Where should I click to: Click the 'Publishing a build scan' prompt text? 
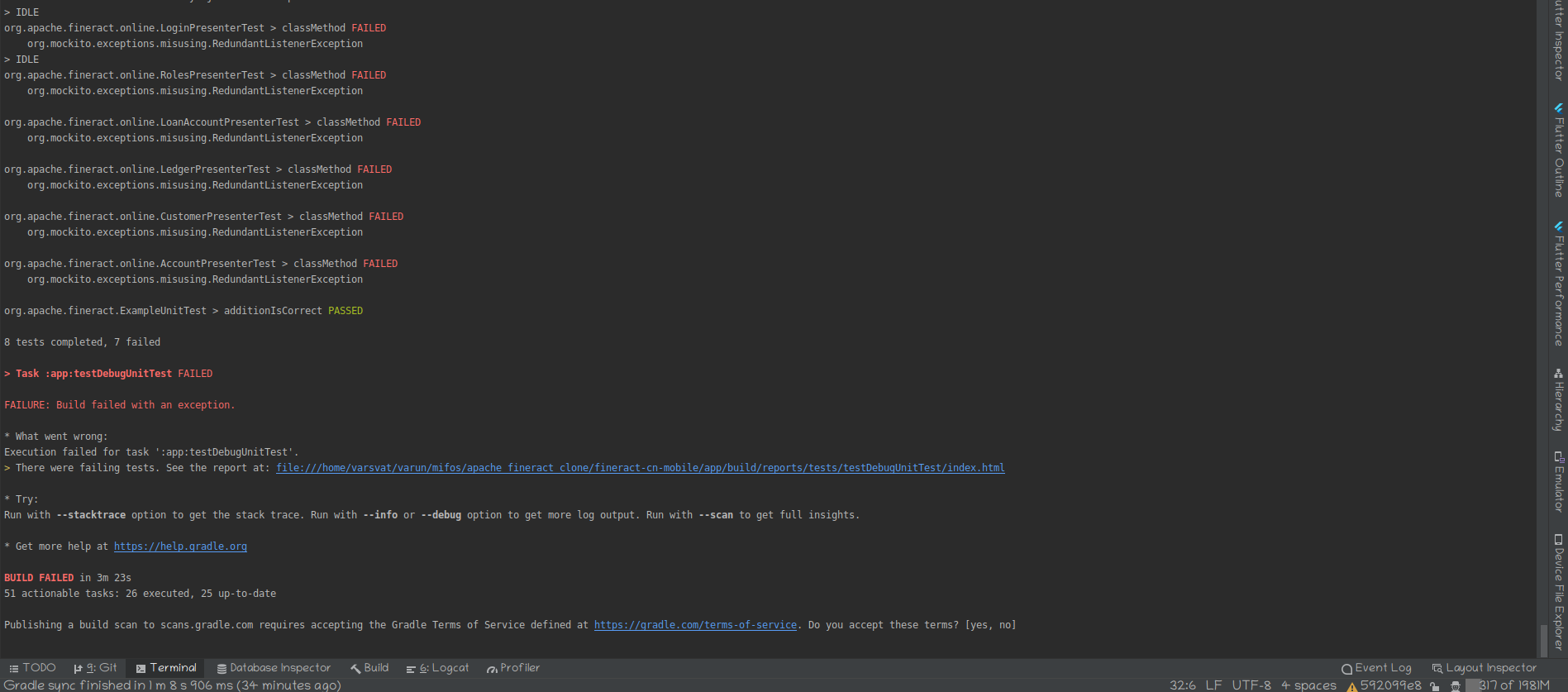click(510, 625)
